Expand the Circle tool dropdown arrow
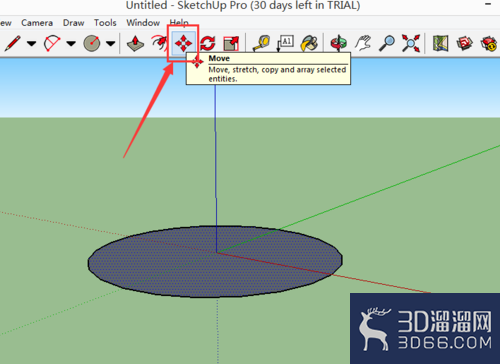This screenshot has height=364, width=500. 111,43
